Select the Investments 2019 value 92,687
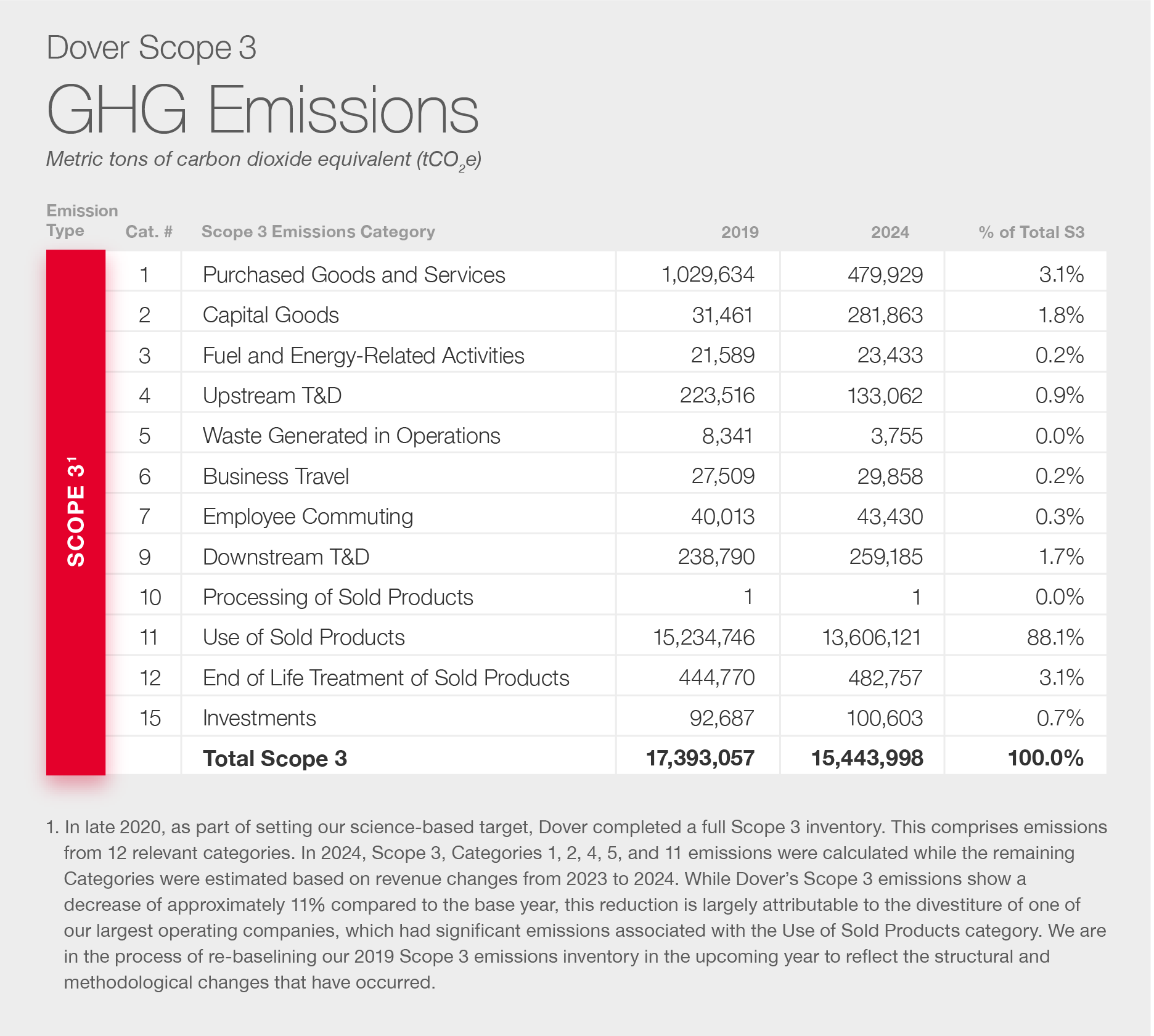Viewport: 1154px width, 1036px height. point(721,718)
